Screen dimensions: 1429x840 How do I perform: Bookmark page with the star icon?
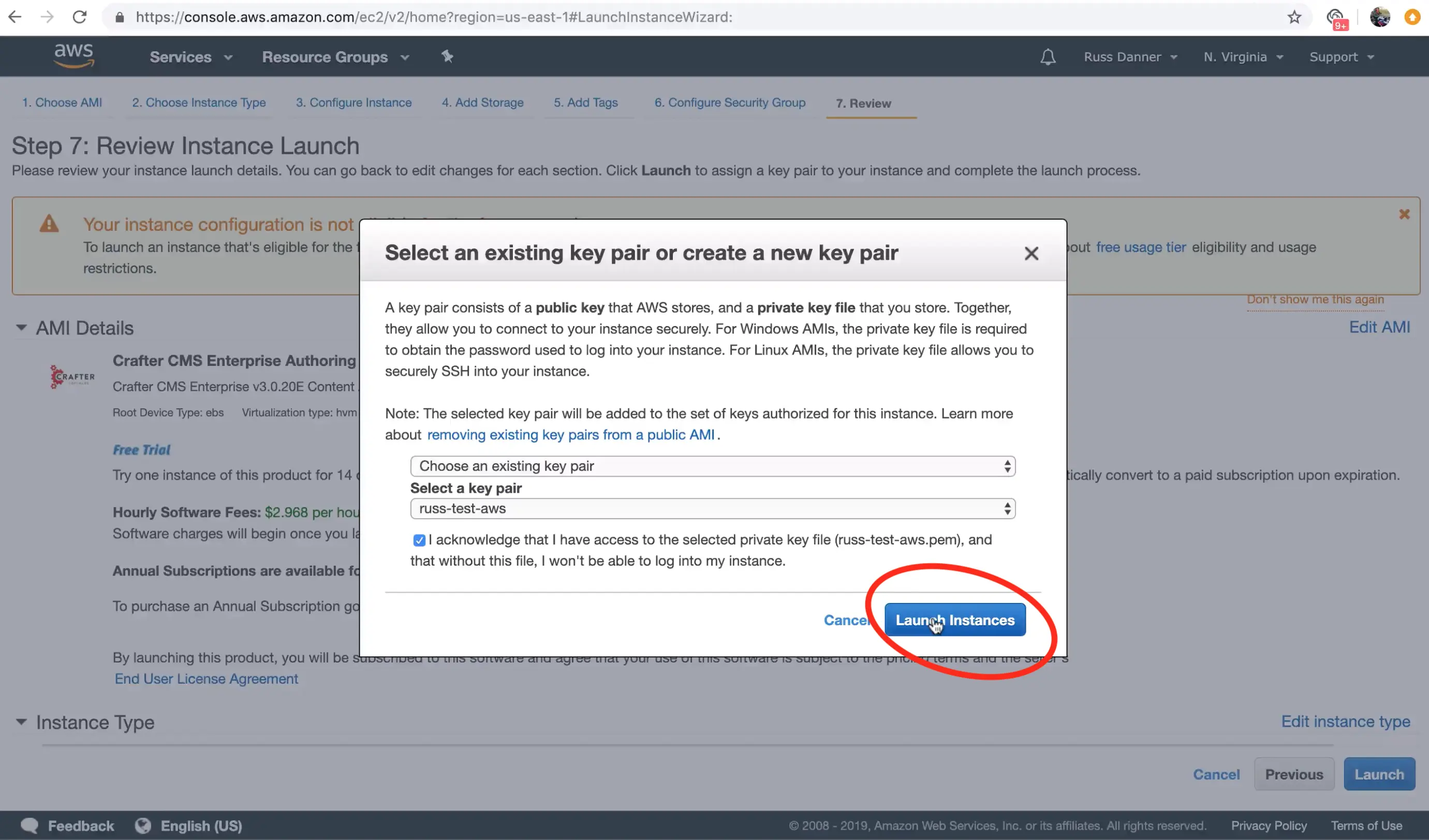point(1293,17)
